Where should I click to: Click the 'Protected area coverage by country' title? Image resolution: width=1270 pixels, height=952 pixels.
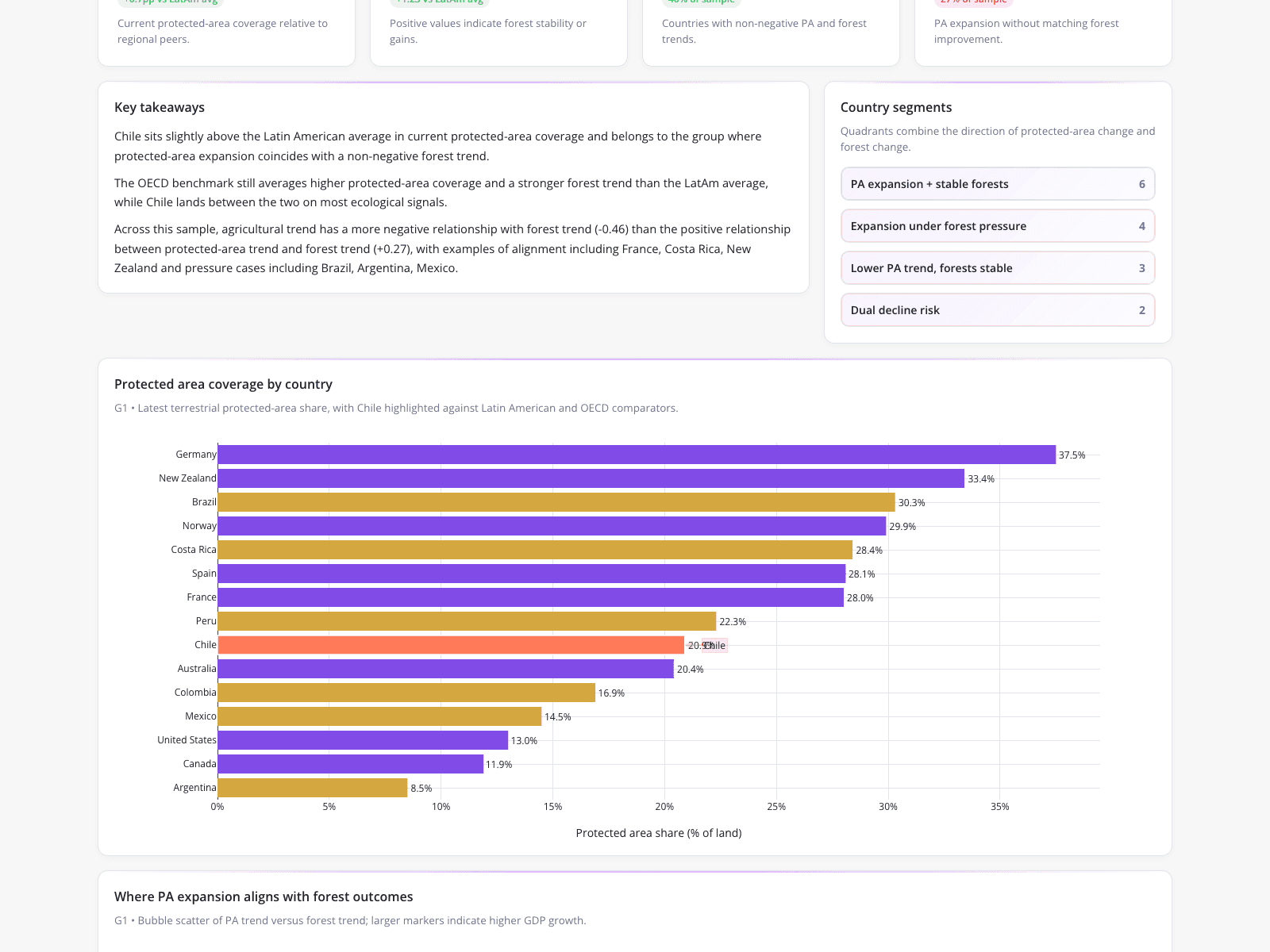[x=223, y=384]
